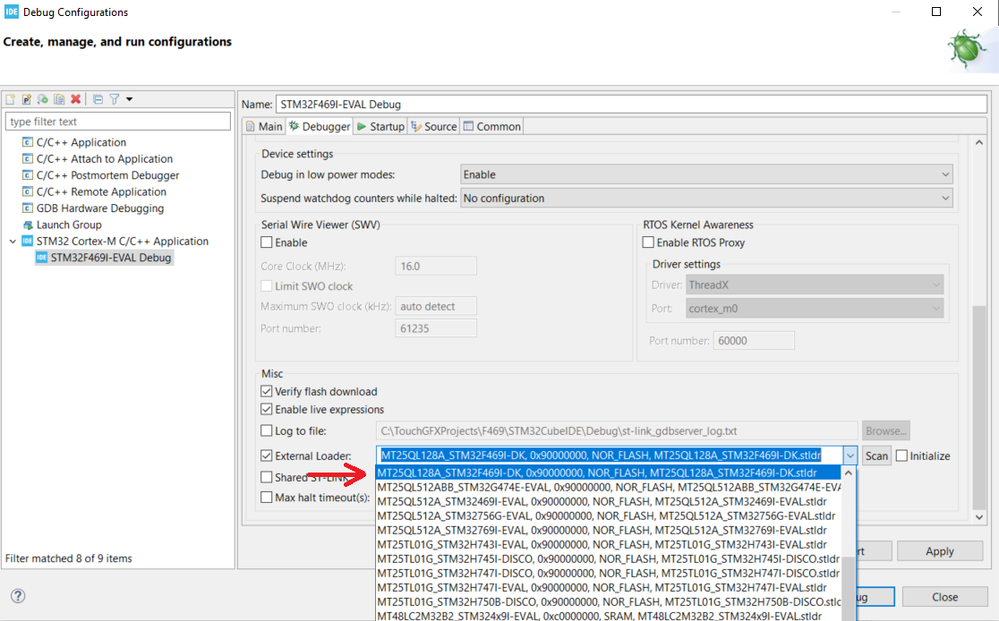Open the help question mark icon

coord(18,596)
